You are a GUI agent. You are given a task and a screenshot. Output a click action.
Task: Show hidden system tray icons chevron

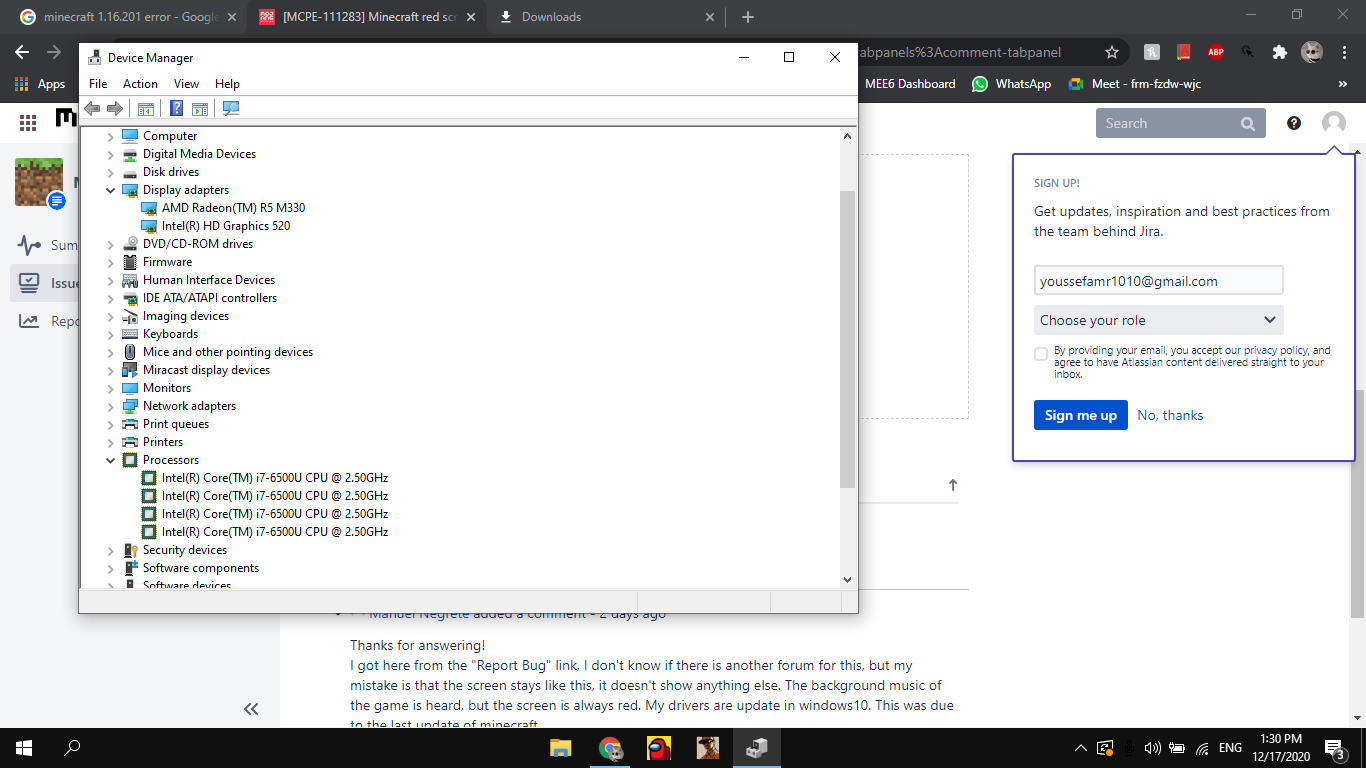tap(1080, 748)
